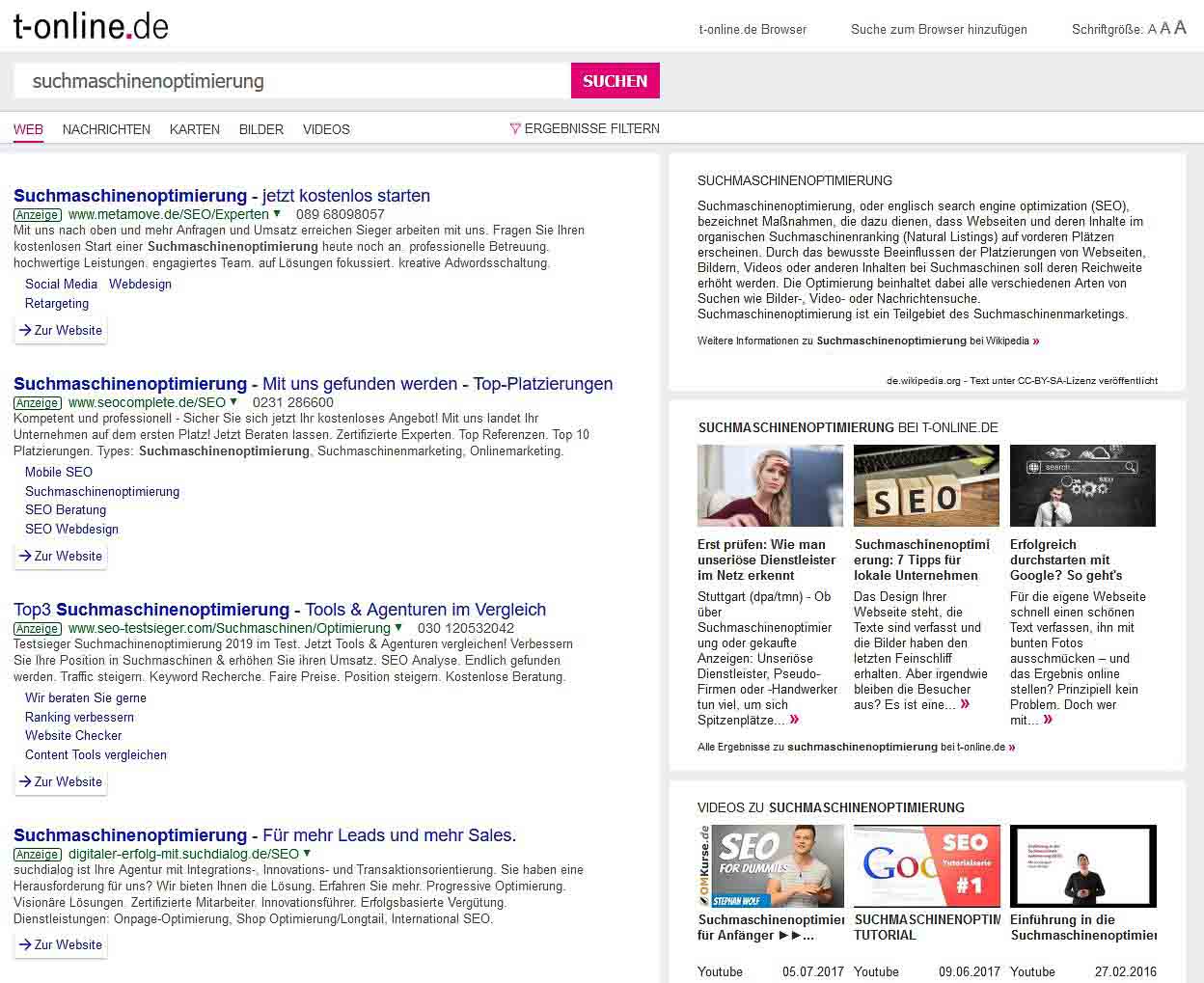Click the ERGEBNISSE FILTERN funnel icon
This screenshot has height=983, width=1204.
pyautogui.click(x=515, y=128)
